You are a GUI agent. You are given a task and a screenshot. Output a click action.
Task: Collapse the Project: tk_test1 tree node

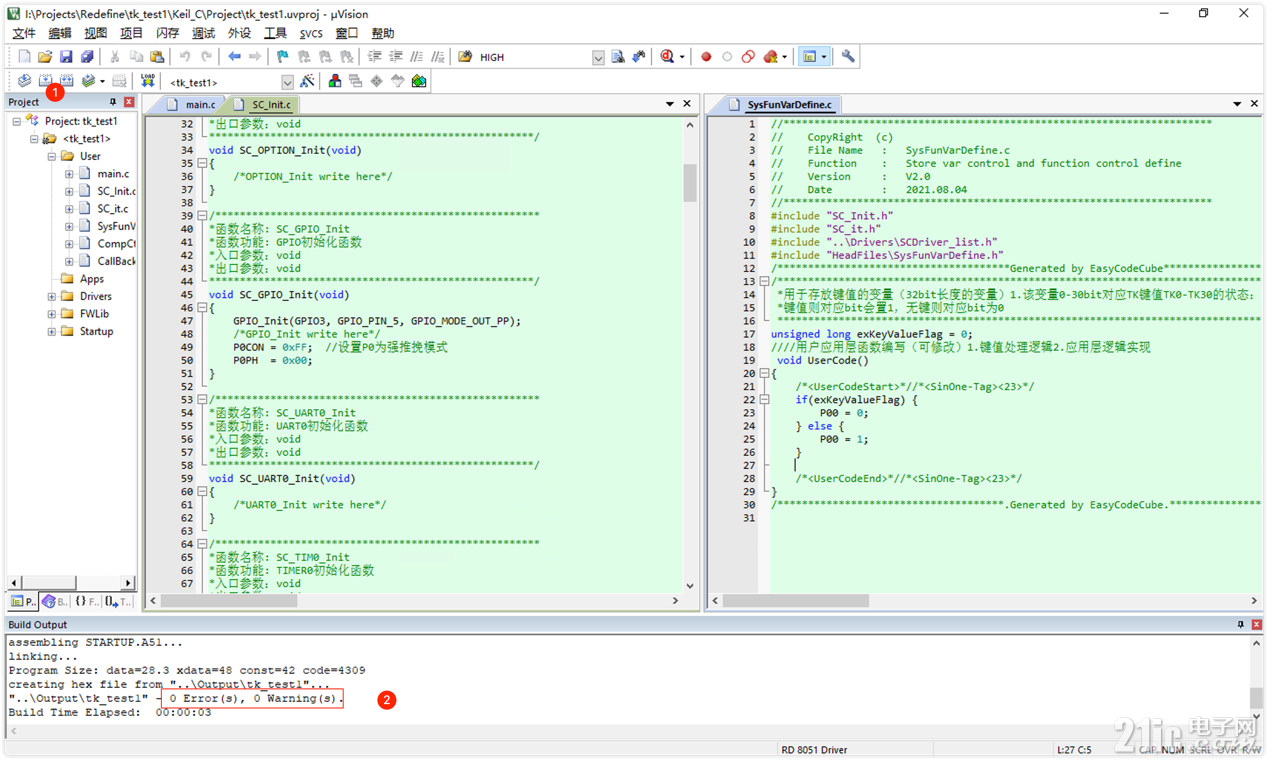pyautogui.click(x=16, y=121)
